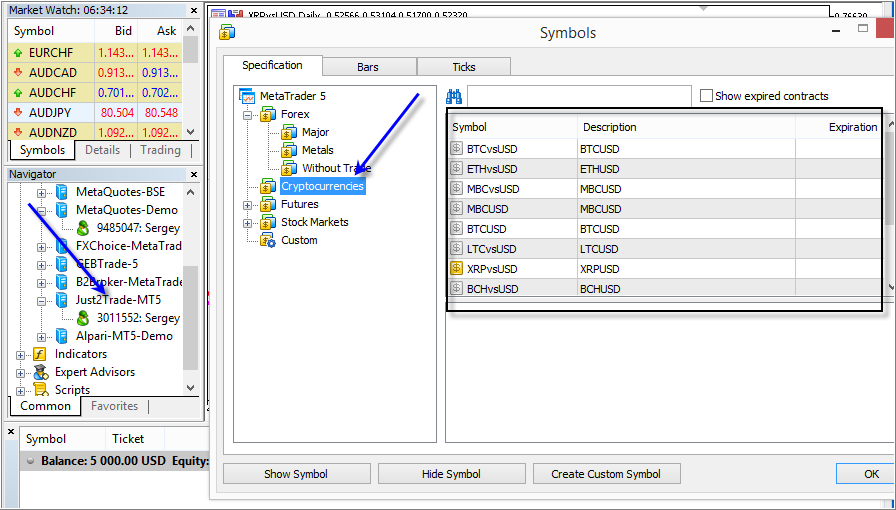Expand the Alpari-MT5-Demo node

click(x=41, y=336)
